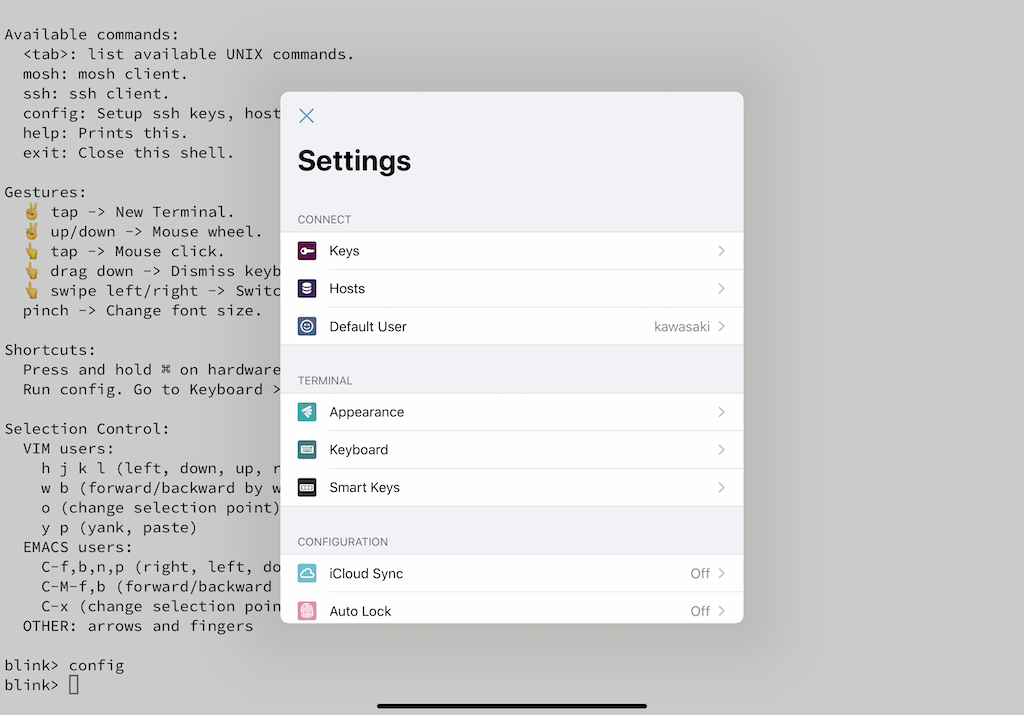Expand the Appearance row chevron
The width and height of the screenshot is (1024, 715).
pos(722,412)
